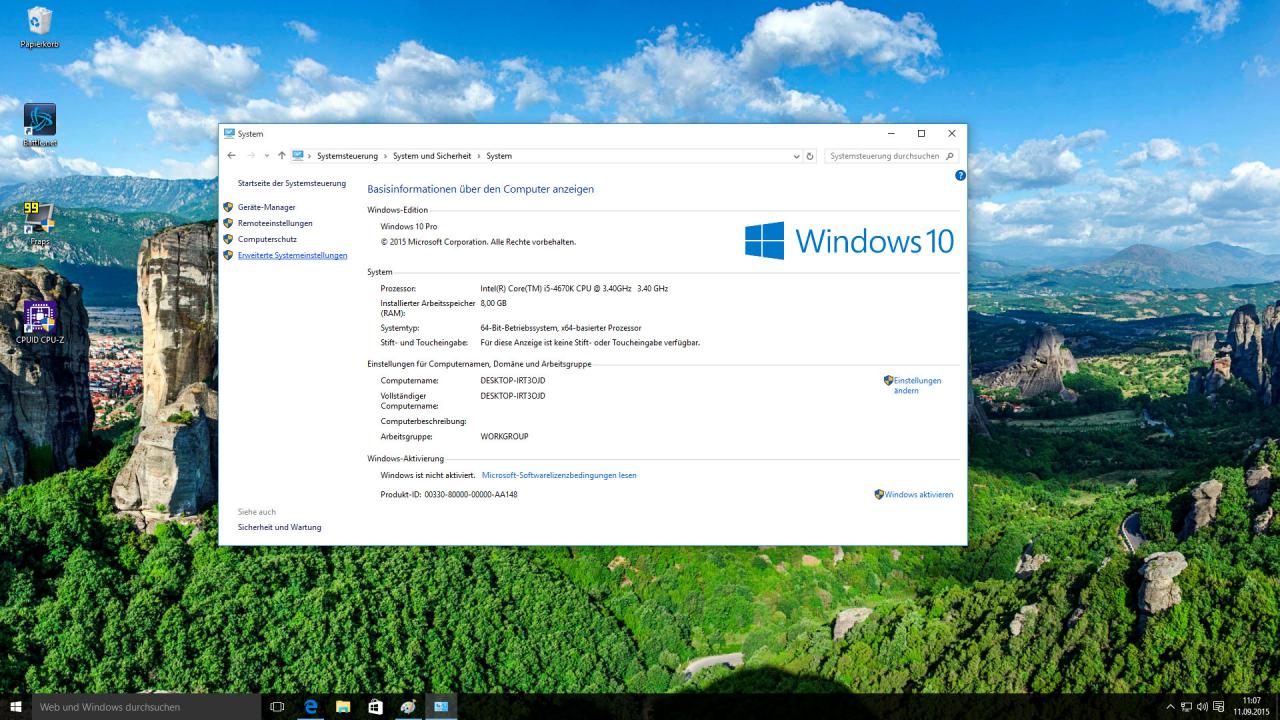Open Remoteeinstellungen link
1280x720 pixels.
(275, 223)
